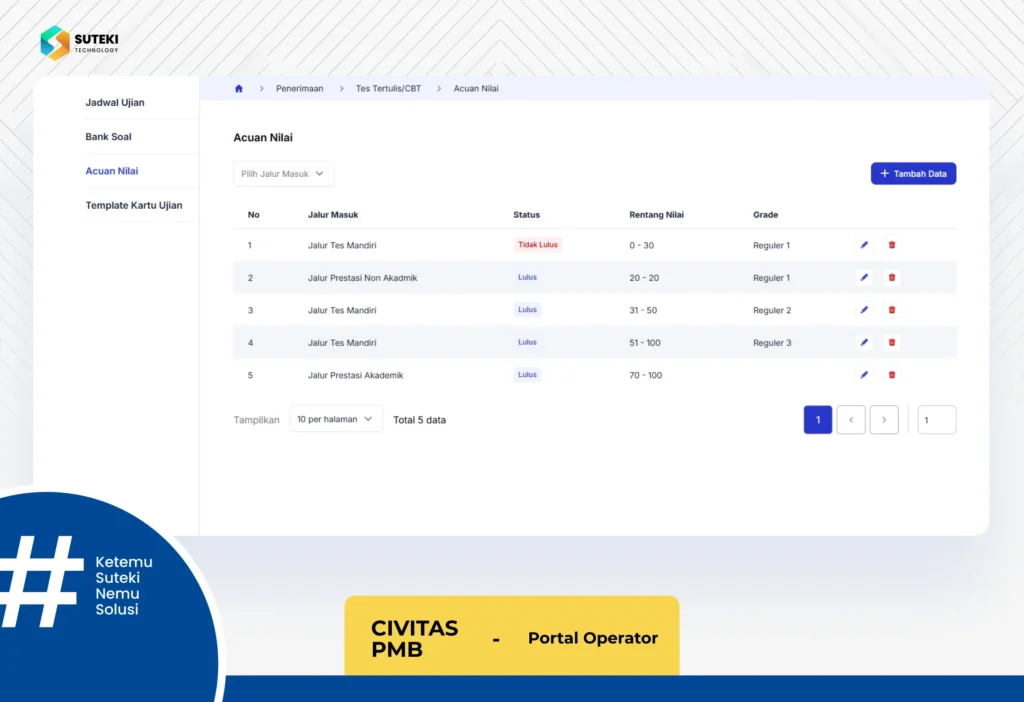Click Jalur Prestasi Akademik cell
Image resolution: width=1024 pixels, height=702 pixels.
355,375
